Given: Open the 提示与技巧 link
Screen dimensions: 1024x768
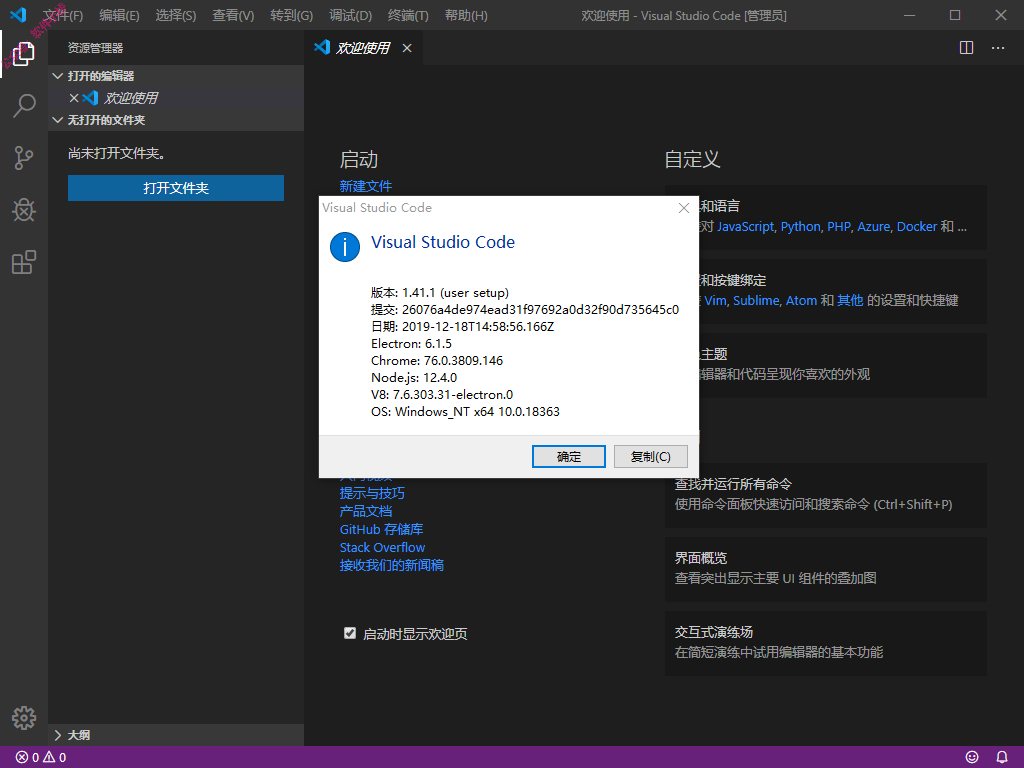Looking at the screenshot, I should coord(372,493).
